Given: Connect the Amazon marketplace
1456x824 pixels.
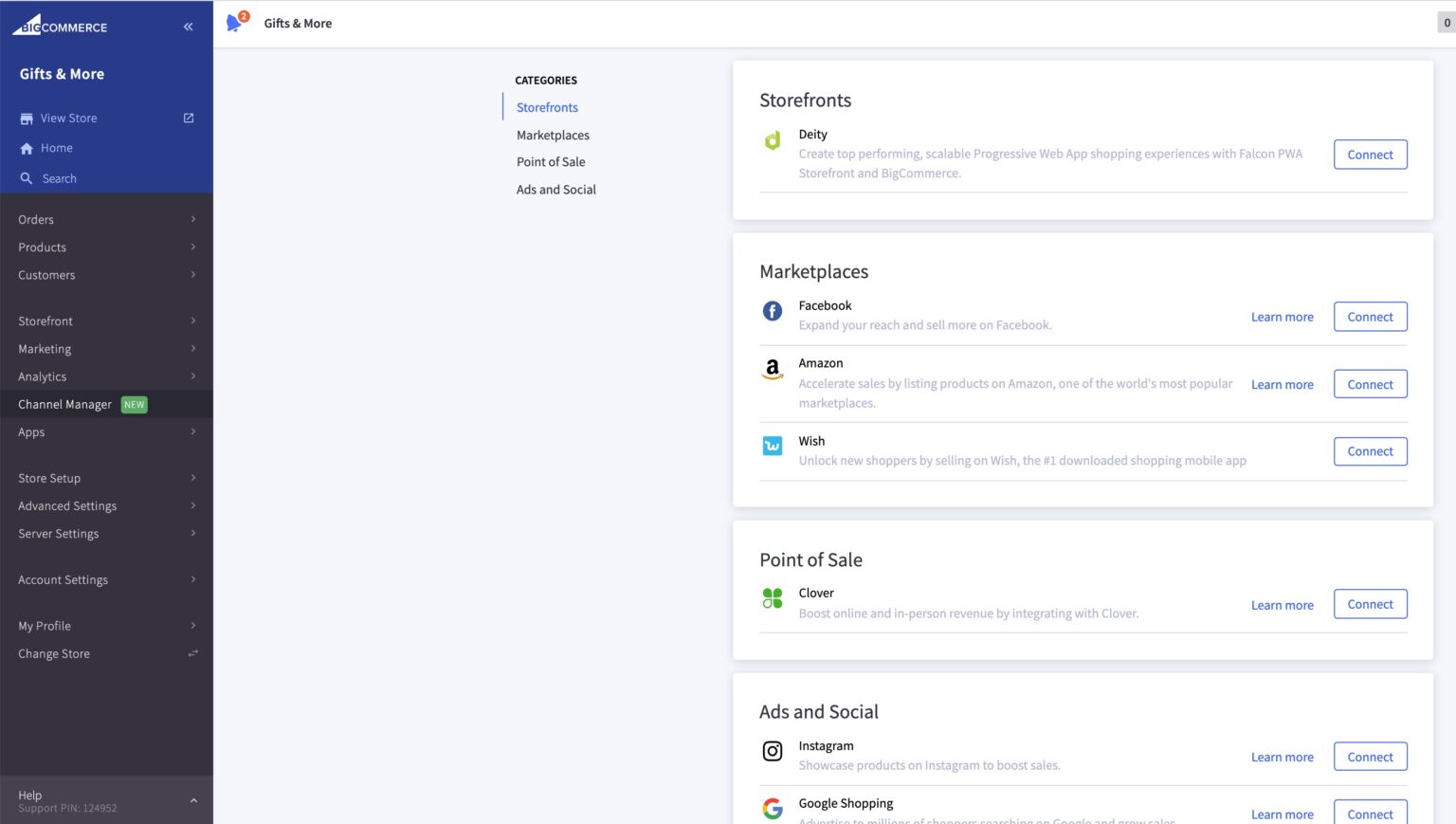Looking at the screenshot, I should point(1370,384).
